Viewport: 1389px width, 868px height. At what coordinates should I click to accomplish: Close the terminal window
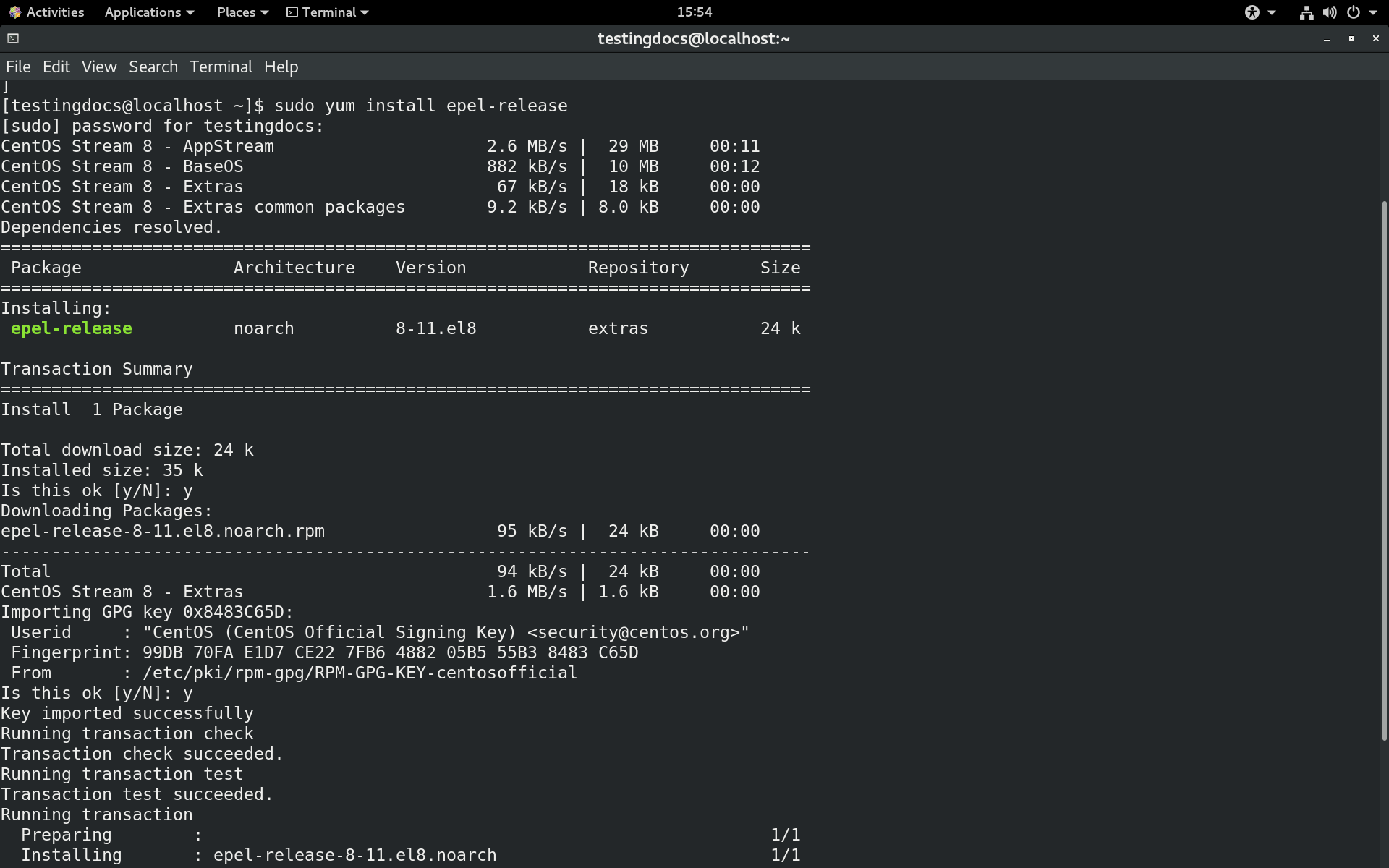click(x=1375, y=38)
